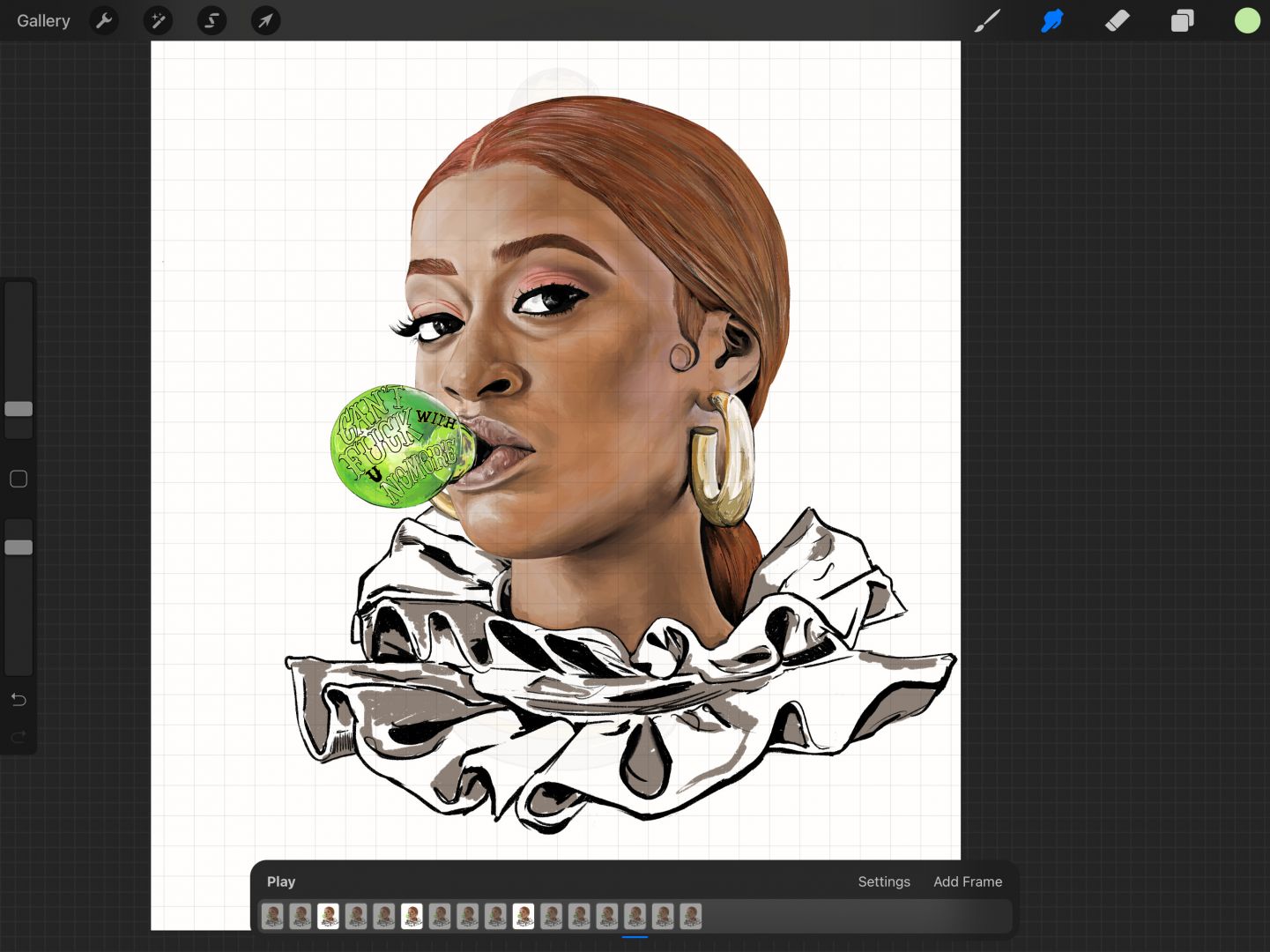The width and height of the screenshot is (1270, 952).
Task: Tap the square modify button in sidebar
Action: coord(19,479)
